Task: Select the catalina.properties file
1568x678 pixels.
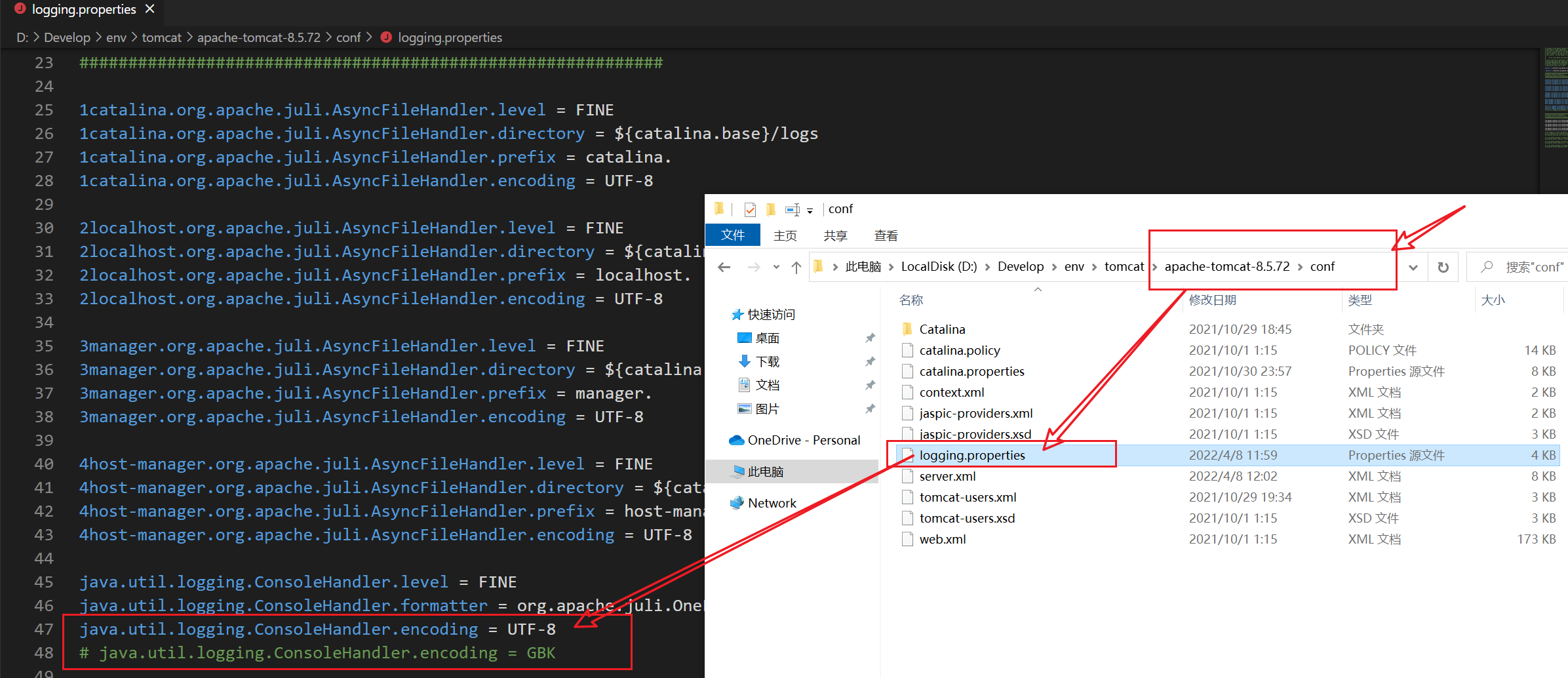Action: (x=971, y=371)
